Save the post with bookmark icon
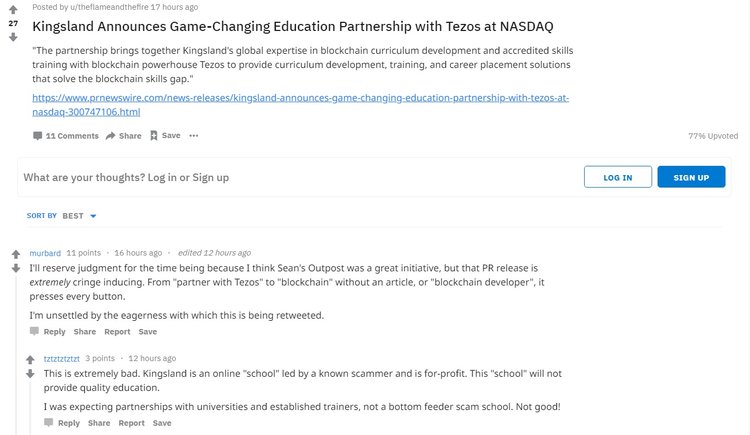The width and height of the screenshot is (750, 435). 165,136
